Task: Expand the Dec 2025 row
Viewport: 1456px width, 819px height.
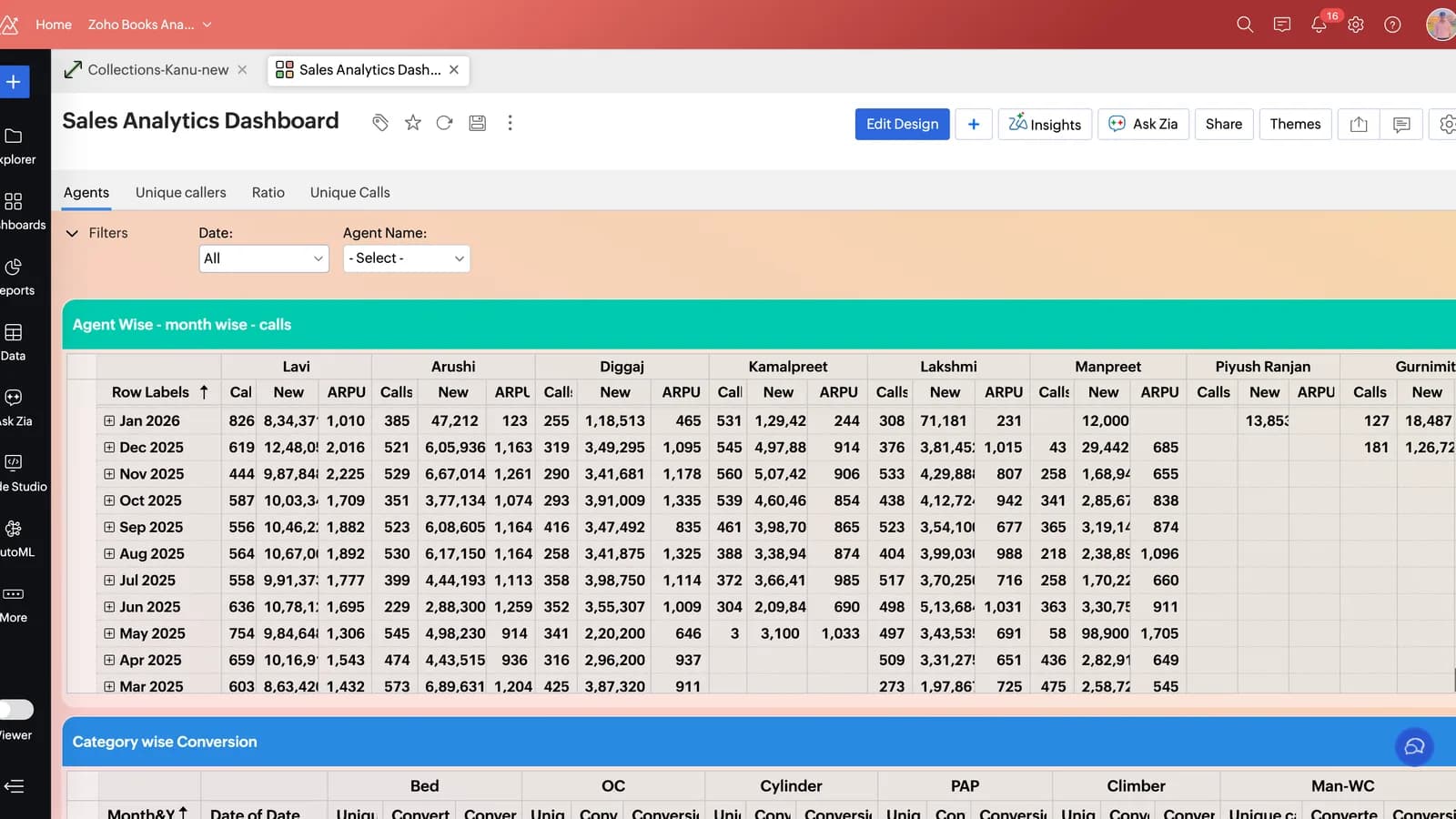Action: pyautogui.click(x=109, y=447)
